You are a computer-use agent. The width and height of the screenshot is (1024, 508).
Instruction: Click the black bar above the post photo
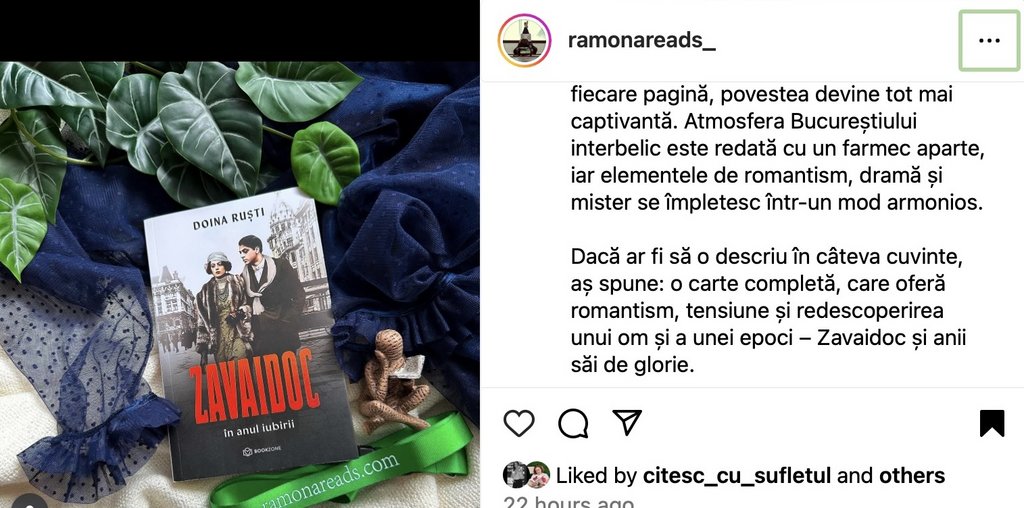tap(239, 31)
